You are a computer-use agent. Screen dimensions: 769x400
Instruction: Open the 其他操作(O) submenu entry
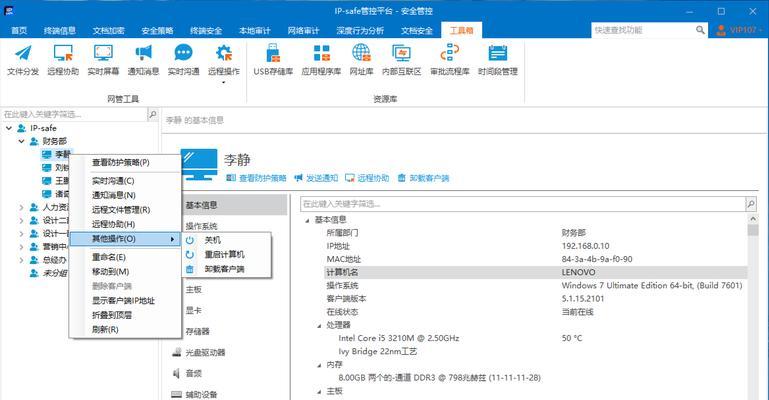(126, 239)
